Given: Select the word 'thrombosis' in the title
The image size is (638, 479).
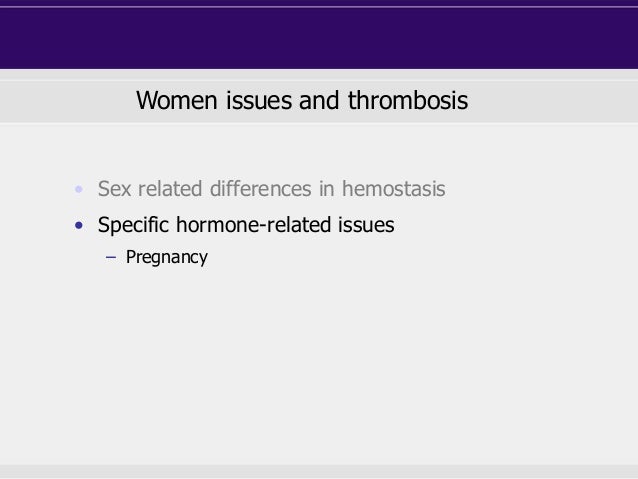Looking at the screenshot, I should click(408, 100).
